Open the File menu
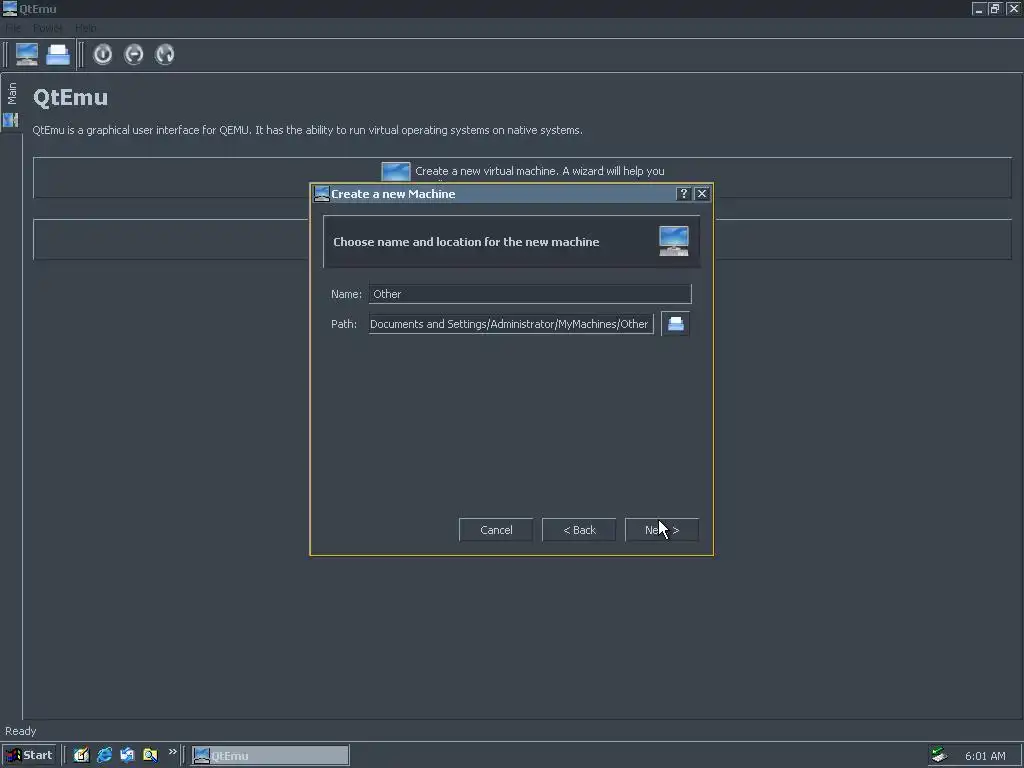 13,28
